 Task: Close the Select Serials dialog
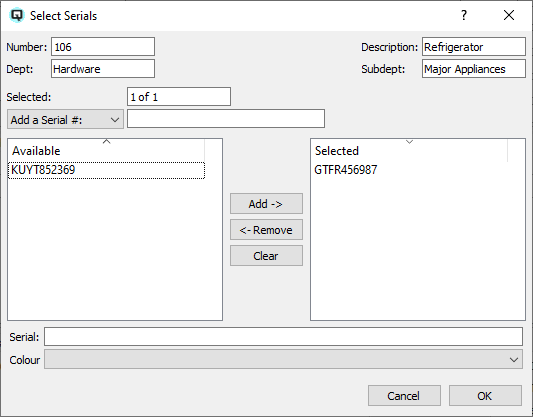(509, 15)
